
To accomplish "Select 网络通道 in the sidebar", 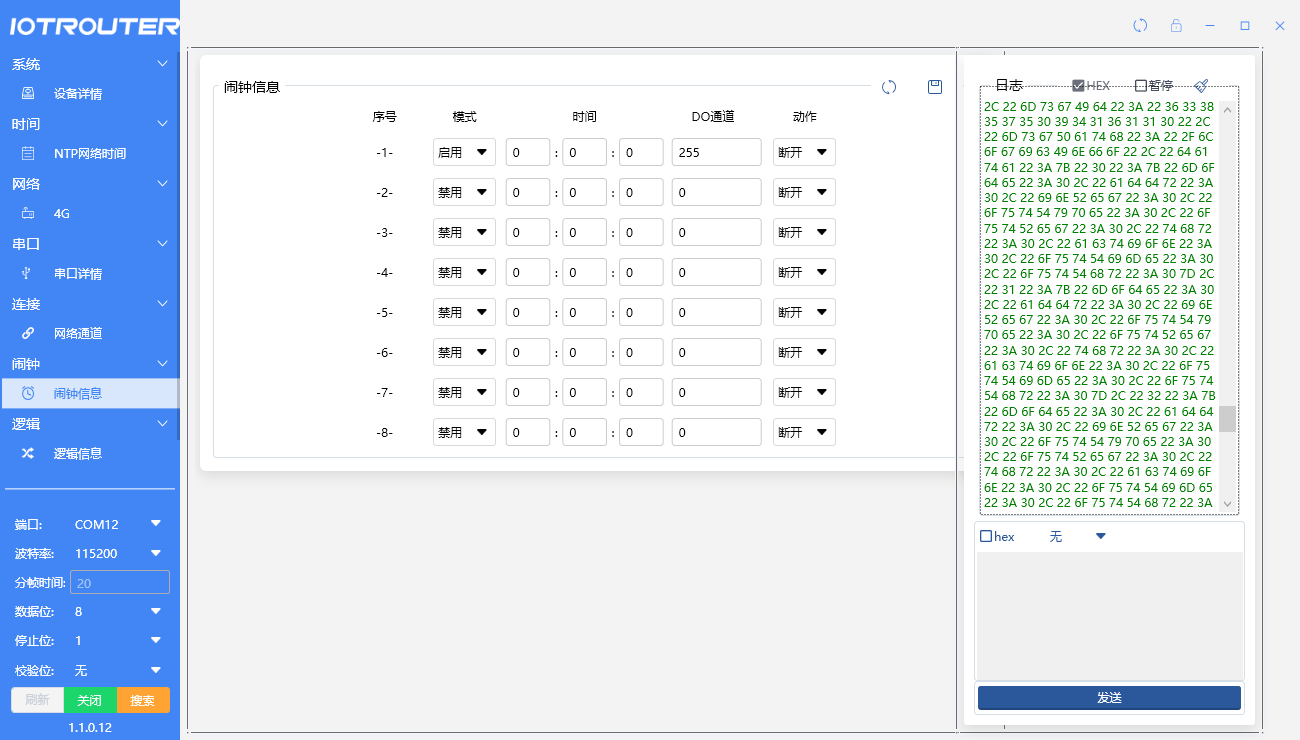I will tap(78, 334).
